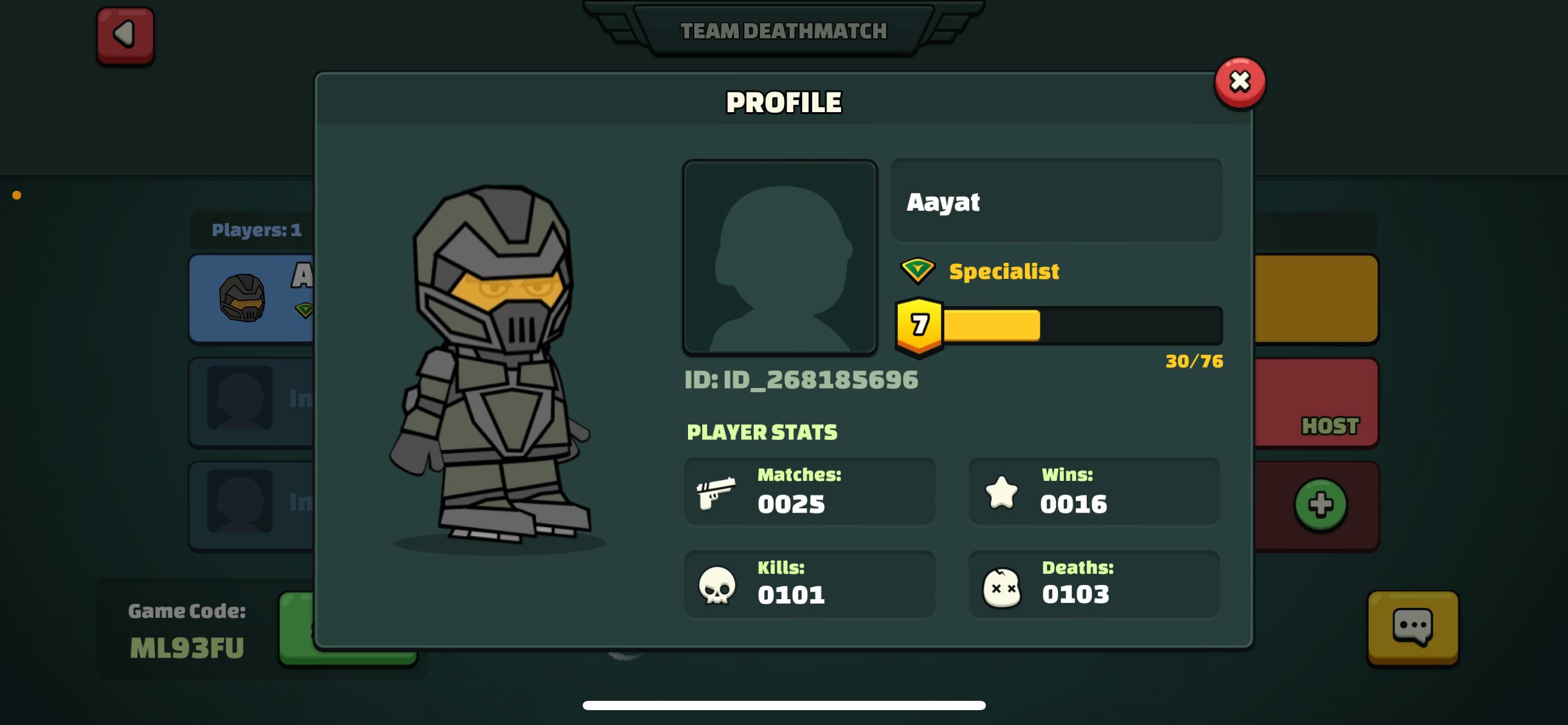
Task: Close the Profile popup with red X
Action: pyautogui.click(x=1240, y=82)
